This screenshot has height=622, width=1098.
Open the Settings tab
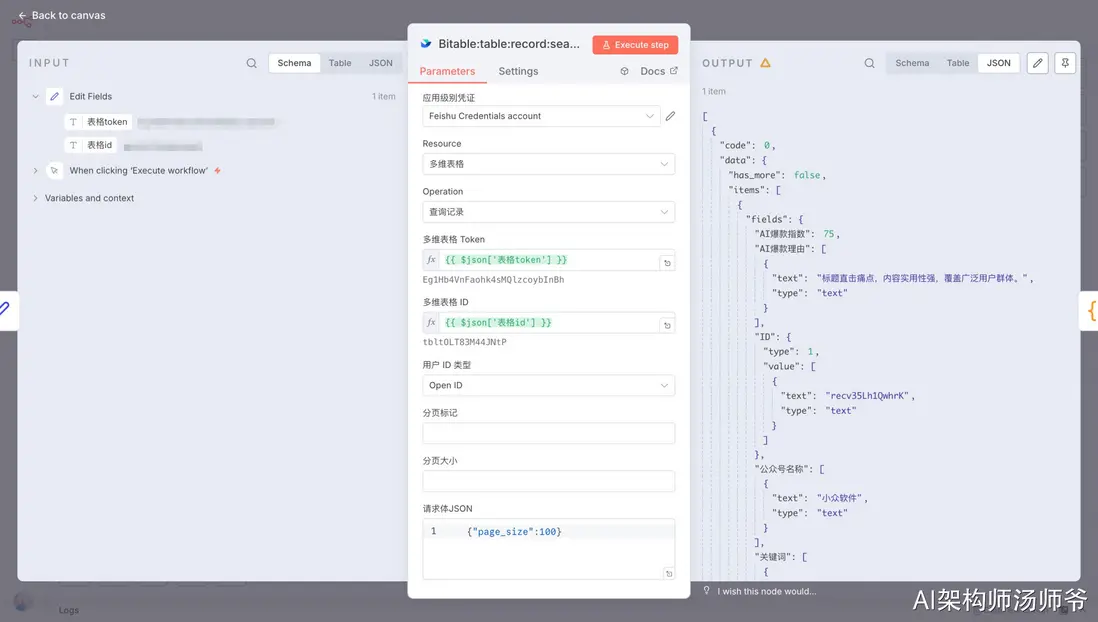click(x=518, y=71)
